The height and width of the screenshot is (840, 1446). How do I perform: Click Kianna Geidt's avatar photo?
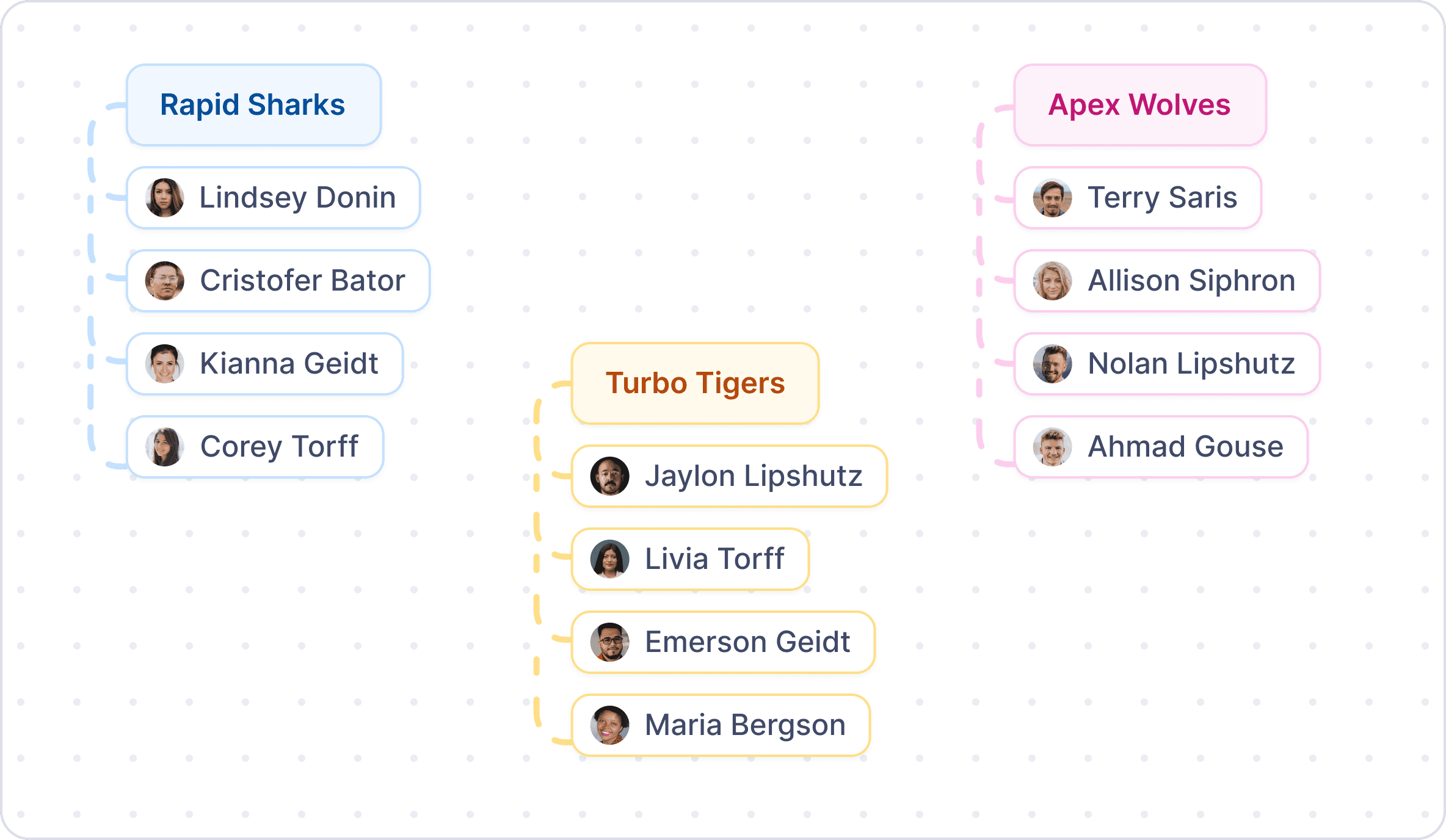pyautogui.click(x=165, y=364)
